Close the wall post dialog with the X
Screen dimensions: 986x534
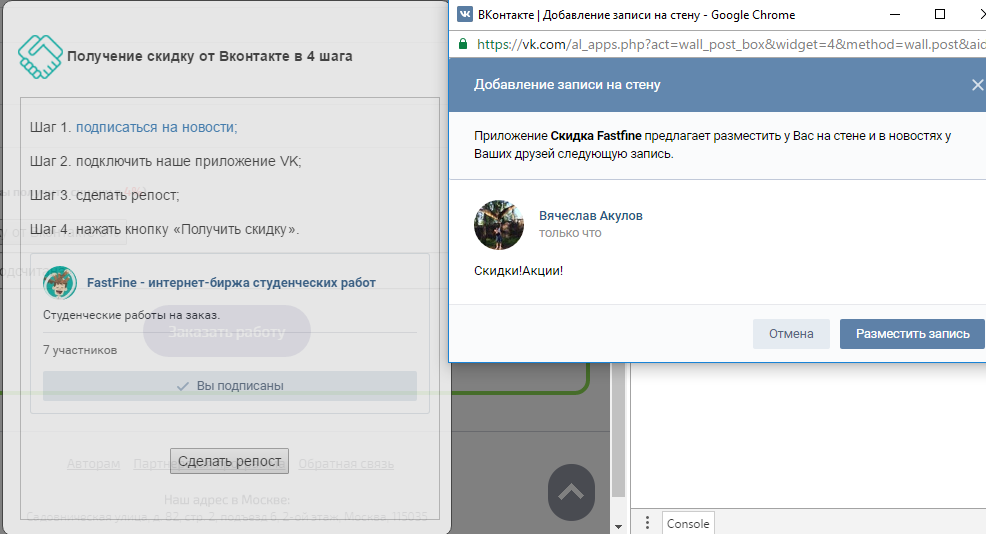point(977,85)
